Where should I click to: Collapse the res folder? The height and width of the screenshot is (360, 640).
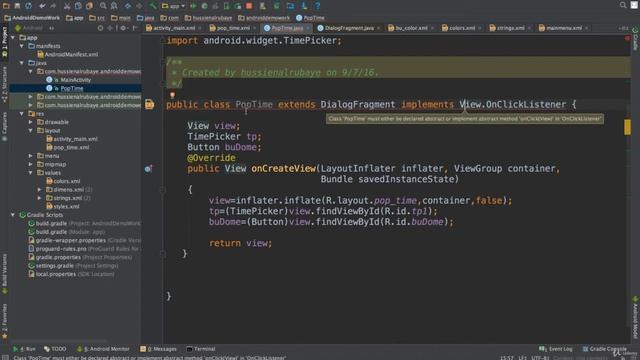click(x=22, y=113)
